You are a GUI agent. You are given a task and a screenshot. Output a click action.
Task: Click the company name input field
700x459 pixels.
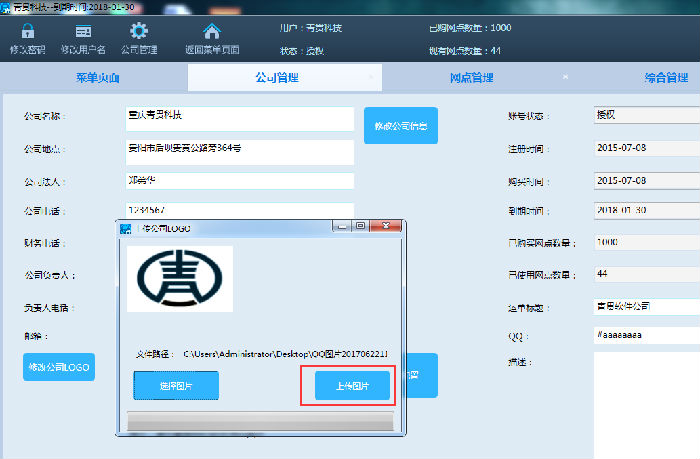[x=240, y=118]
